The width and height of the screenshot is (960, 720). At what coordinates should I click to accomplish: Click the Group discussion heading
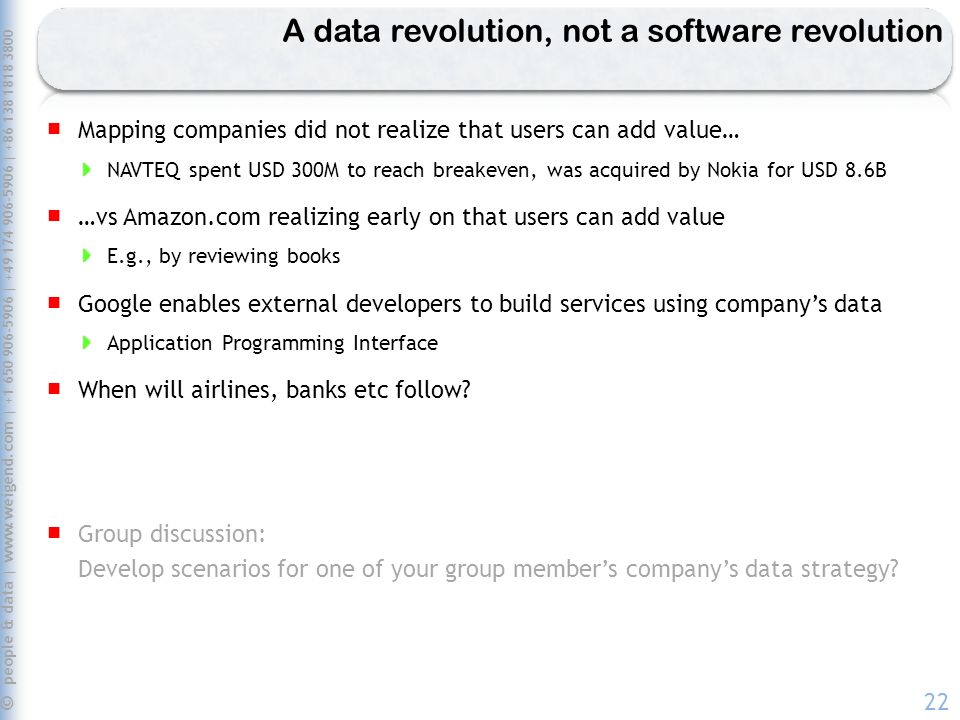pyautogui.click(x=171, y=534)
